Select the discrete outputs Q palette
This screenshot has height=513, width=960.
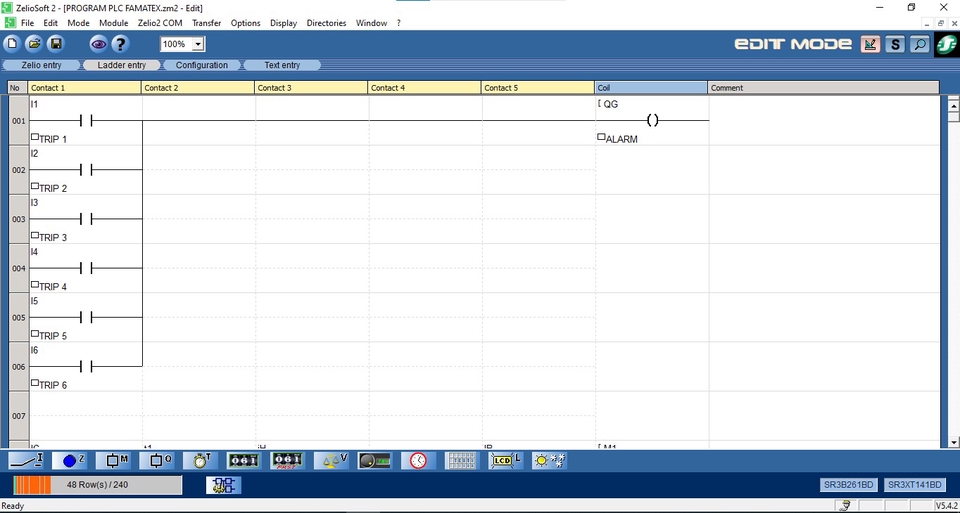tap(157, 460)
